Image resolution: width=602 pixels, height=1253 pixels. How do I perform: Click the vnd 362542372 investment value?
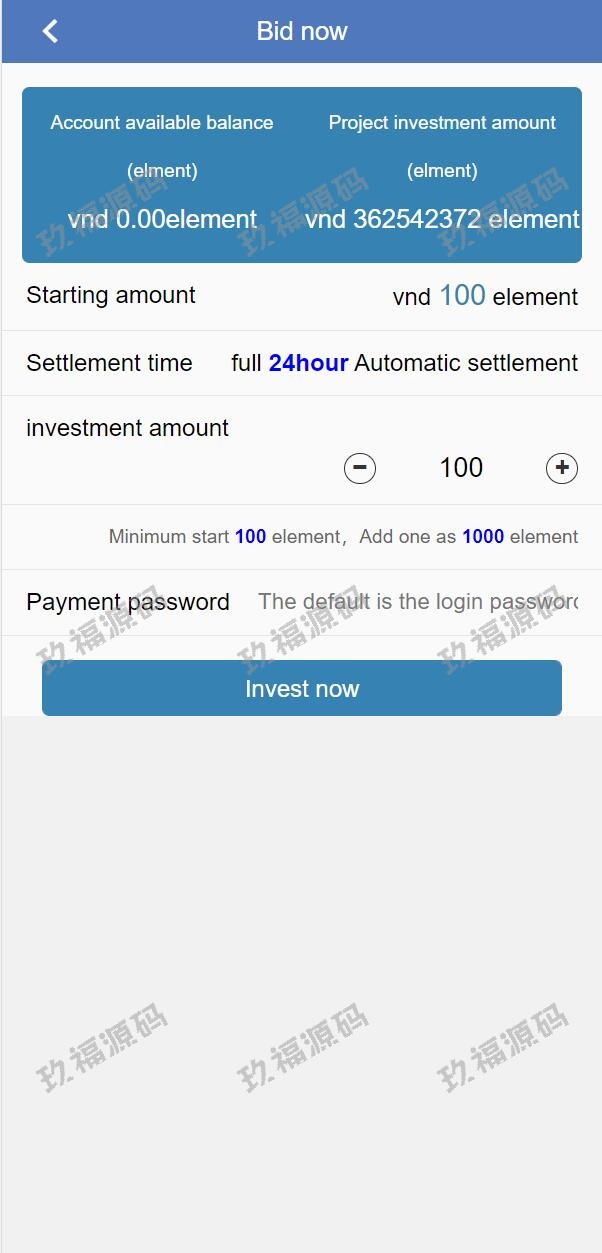pyautogui.click(x=442, y=219)
